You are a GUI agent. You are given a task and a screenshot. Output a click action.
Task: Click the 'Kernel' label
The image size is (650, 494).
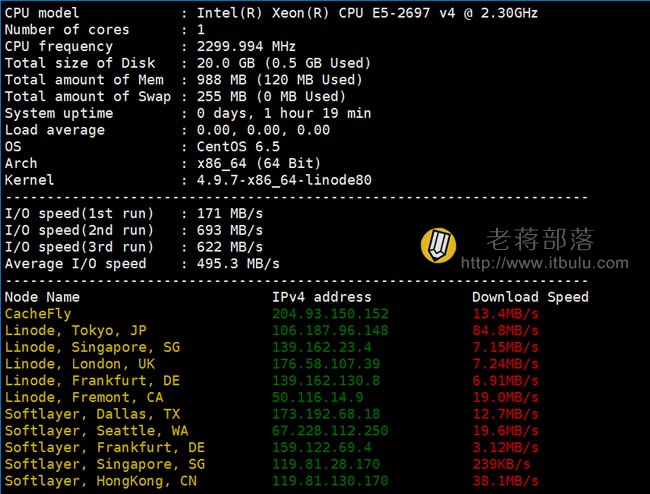(x=29, y=180)
